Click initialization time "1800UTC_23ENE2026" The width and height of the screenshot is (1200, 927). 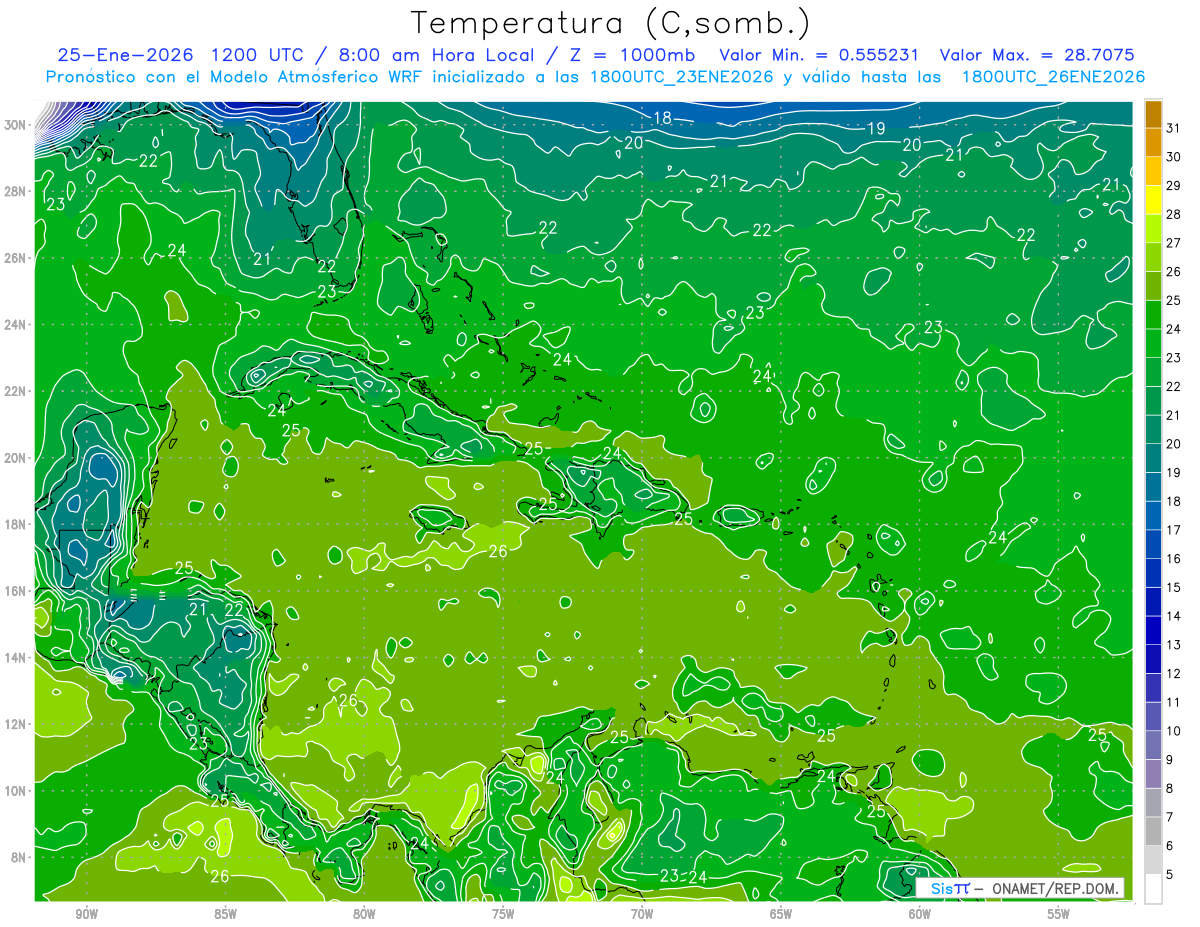click(680, 77)
